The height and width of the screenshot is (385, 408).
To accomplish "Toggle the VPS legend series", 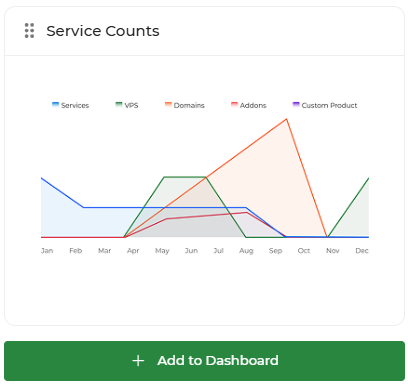I will [x=127, y=105].
